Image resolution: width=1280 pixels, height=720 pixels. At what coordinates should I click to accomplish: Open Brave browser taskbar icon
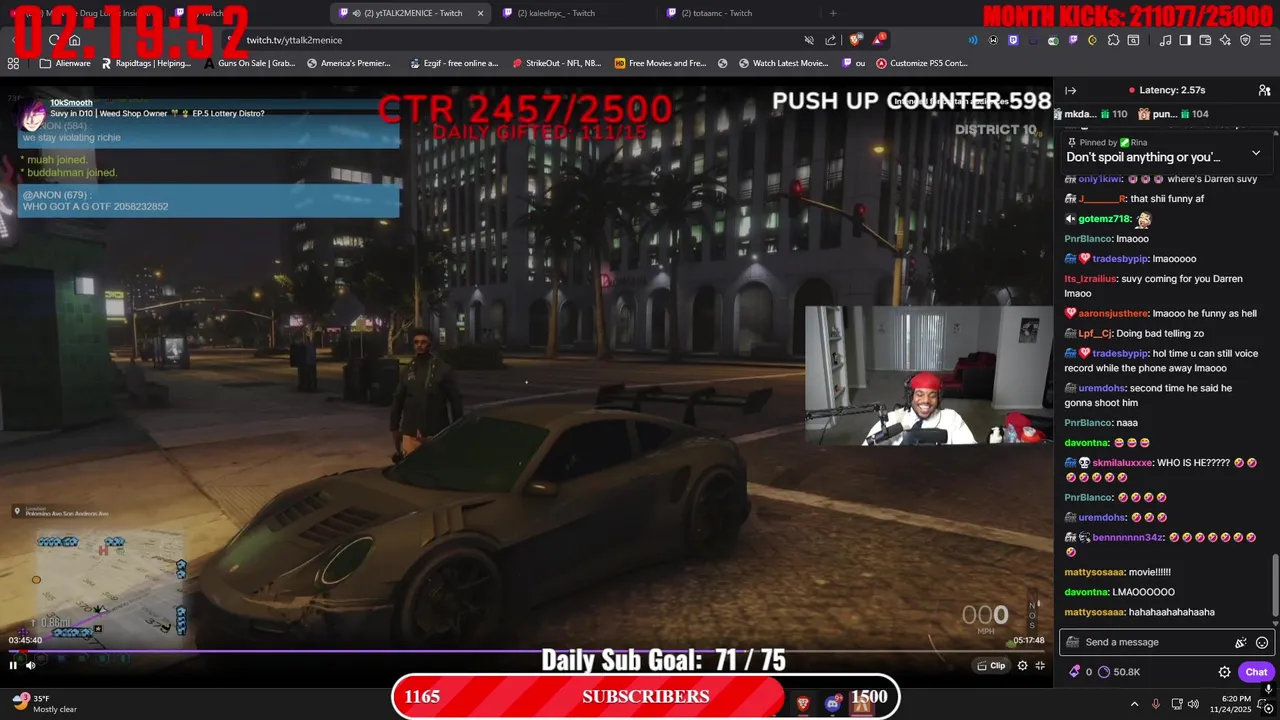pos(803,704)
